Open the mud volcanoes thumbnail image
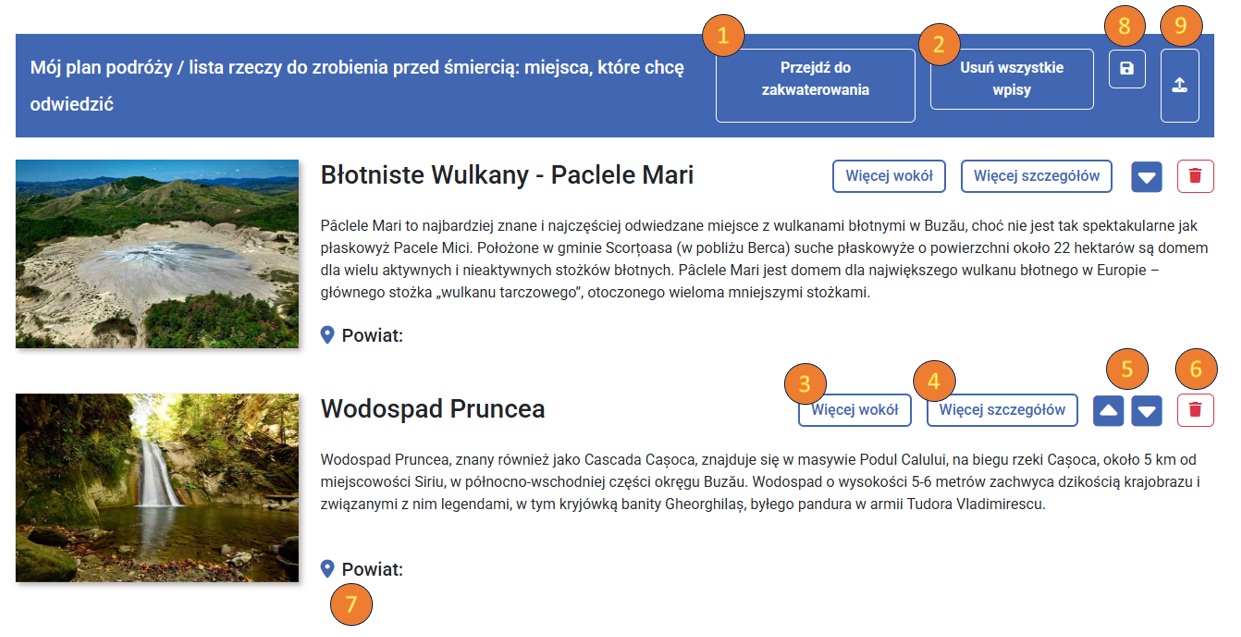This screenshot has height=637, width=1241. click(x=157, y=253)
